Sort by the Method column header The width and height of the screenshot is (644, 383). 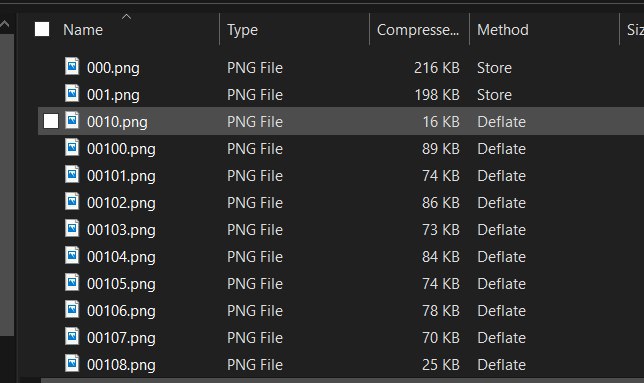pyautogui.click(x=503, y=30)
